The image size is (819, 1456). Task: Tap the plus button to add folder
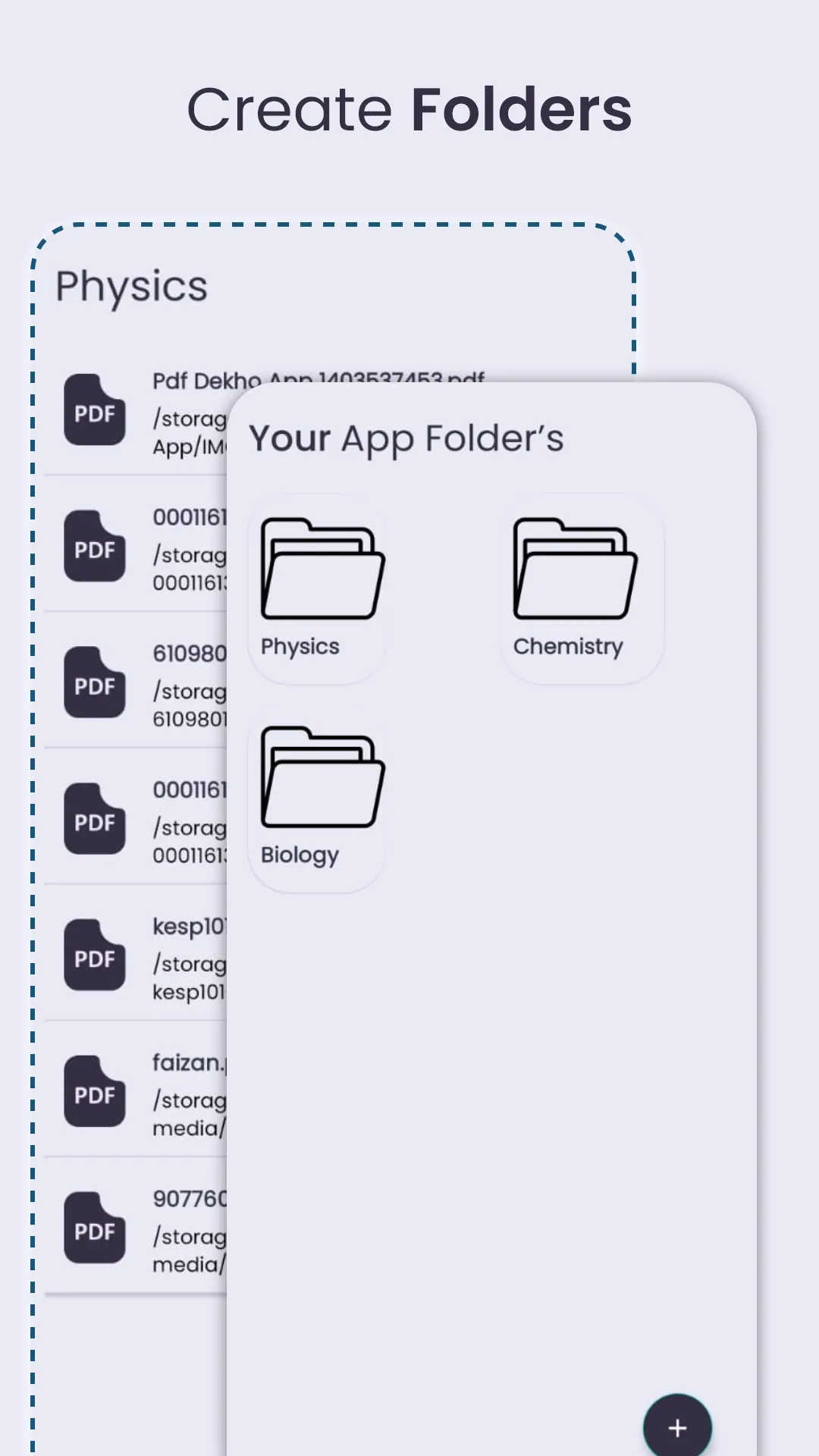click(x=677, y=1427)
